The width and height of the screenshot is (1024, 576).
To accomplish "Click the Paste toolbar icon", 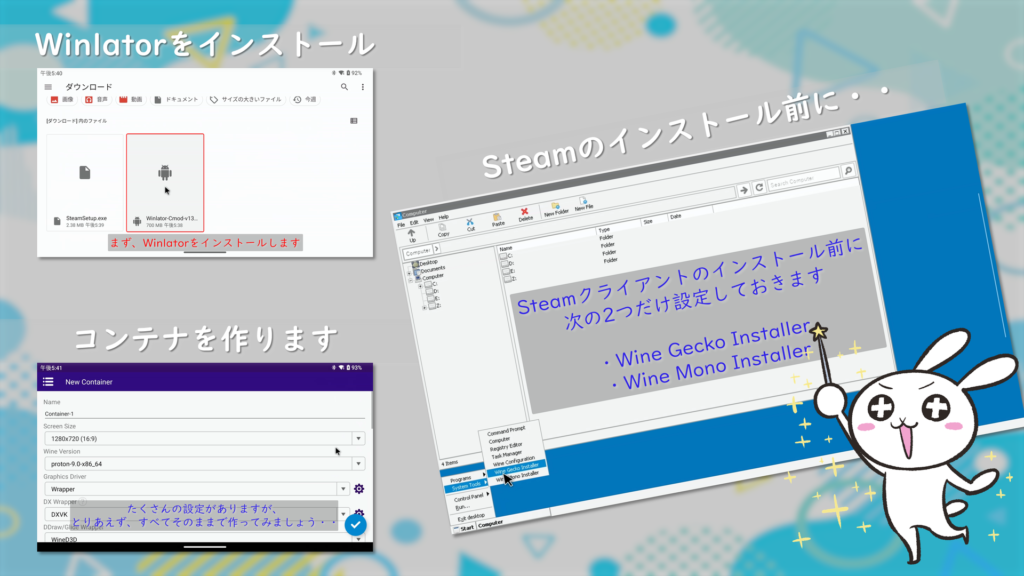I will (498, 220).
